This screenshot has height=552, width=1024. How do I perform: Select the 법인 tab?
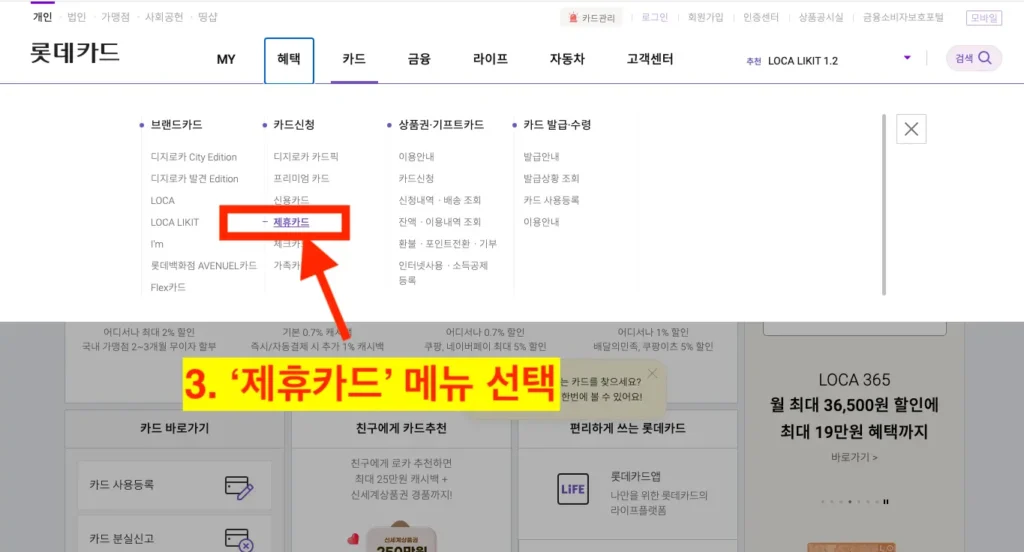[x=76, y=17]
